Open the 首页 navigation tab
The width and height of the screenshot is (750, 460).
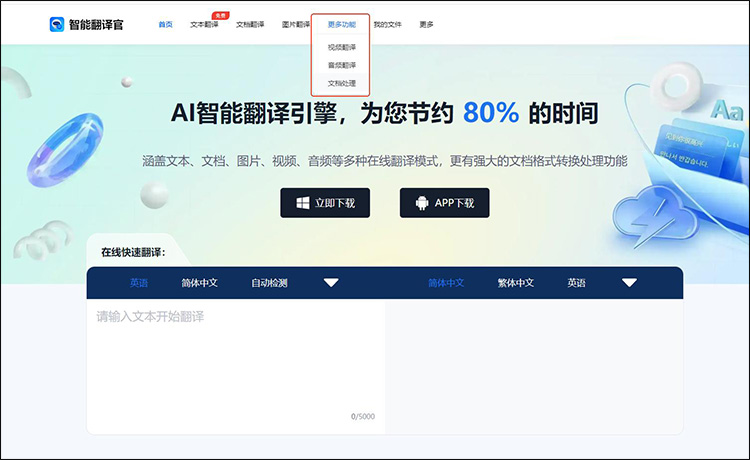[165, 24]
